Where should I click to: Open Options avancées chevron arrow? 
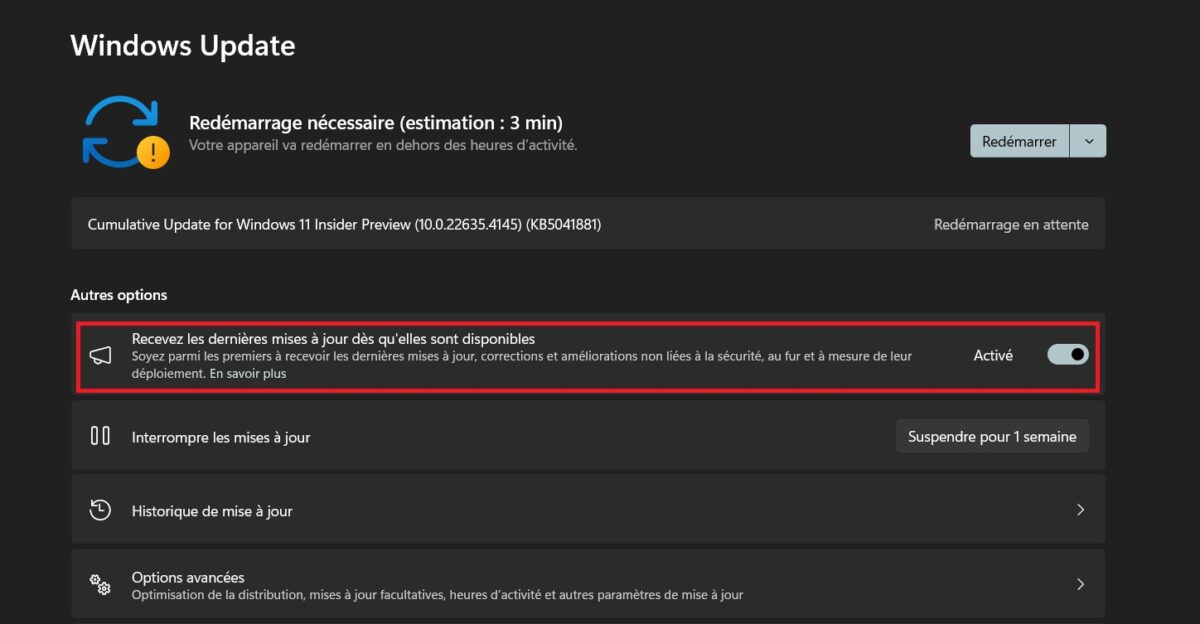pyautogui.click(x=1080, y=584)
